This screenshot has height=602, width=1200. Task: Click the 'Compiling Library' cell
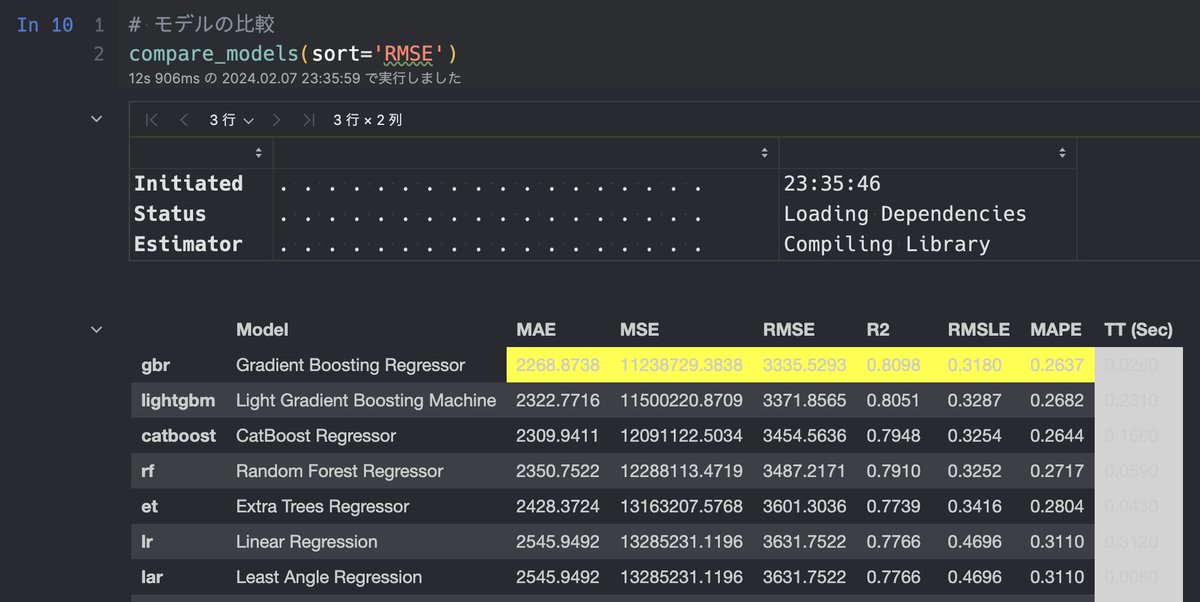(887, 244)
